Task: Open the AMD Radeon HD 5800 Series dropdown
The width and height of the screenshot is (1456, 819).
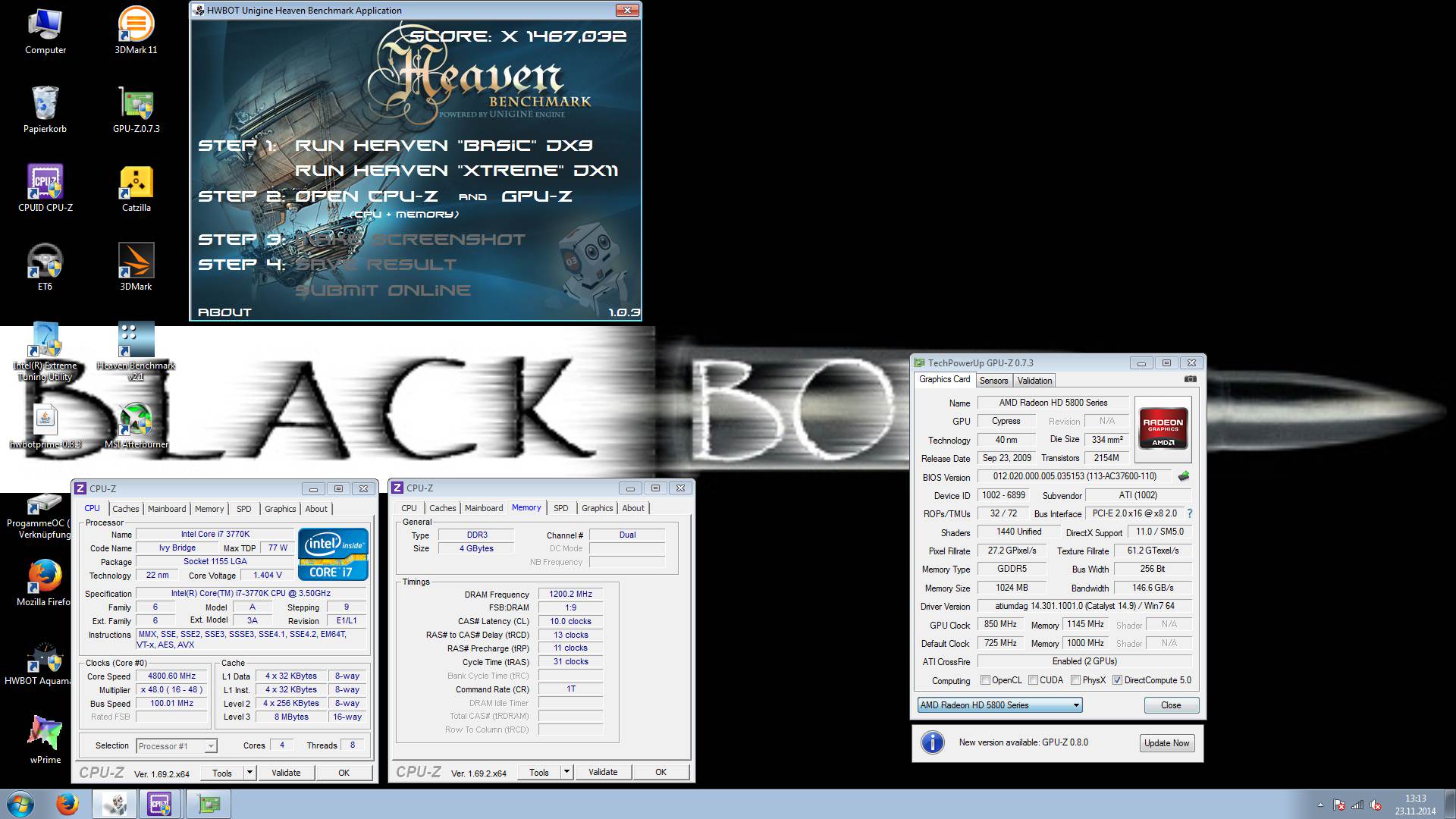Action: pos(999,705)
